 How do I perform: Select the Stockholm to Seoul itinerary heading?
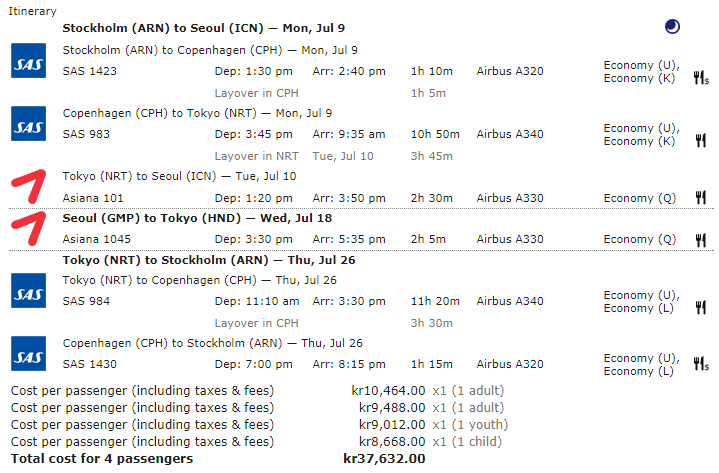(x=182, y=28)
